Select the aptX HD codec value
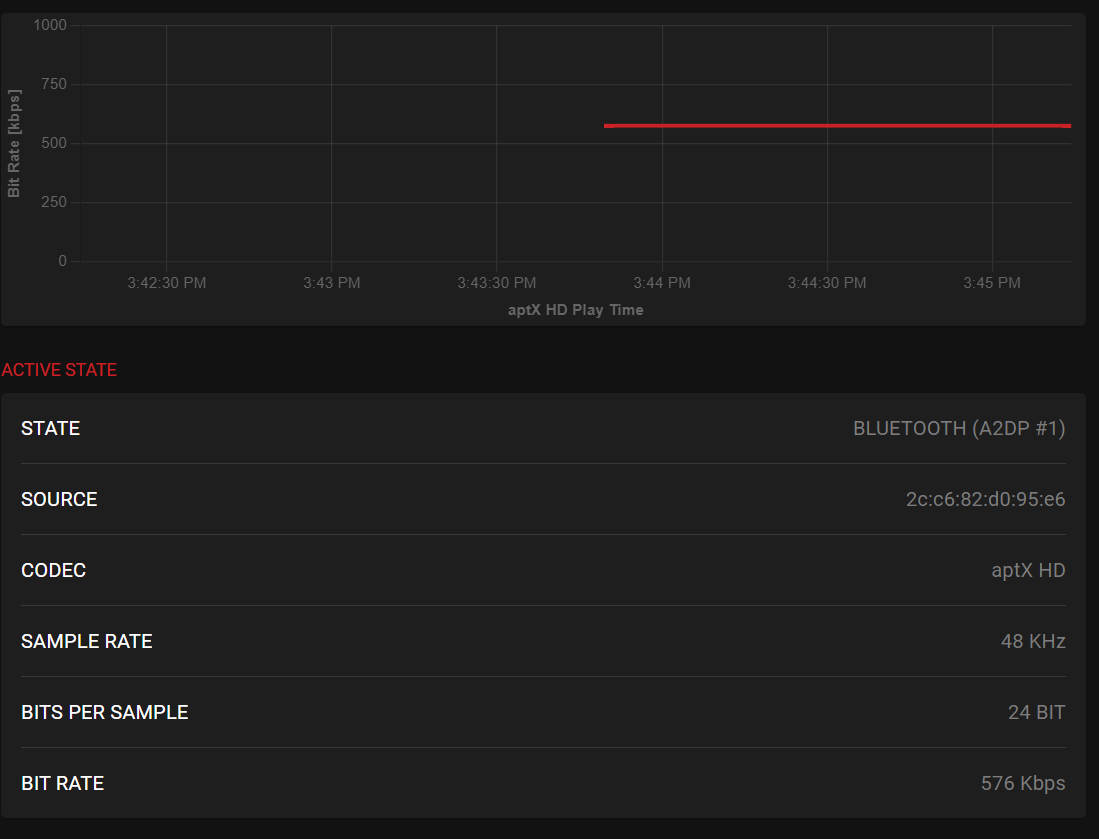Viewport: 1099px width, 839px height. point(1027,570)
